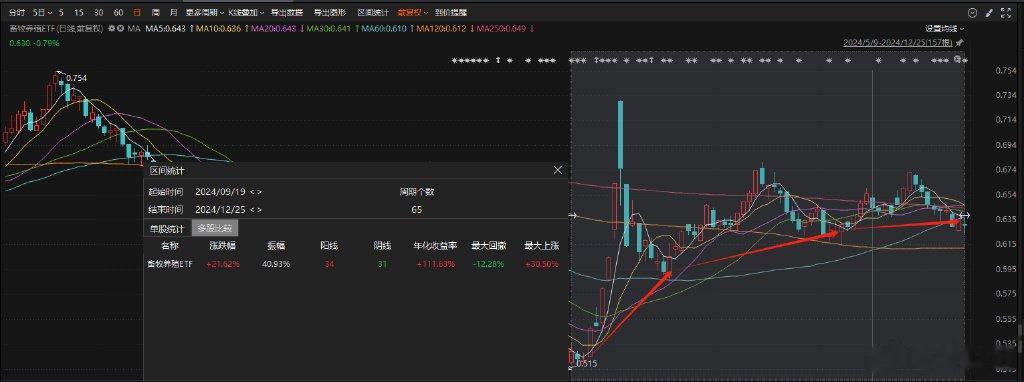Remove MA indicator with the x icon
This screenshot has height=382, width=1024.
point(121,29)
